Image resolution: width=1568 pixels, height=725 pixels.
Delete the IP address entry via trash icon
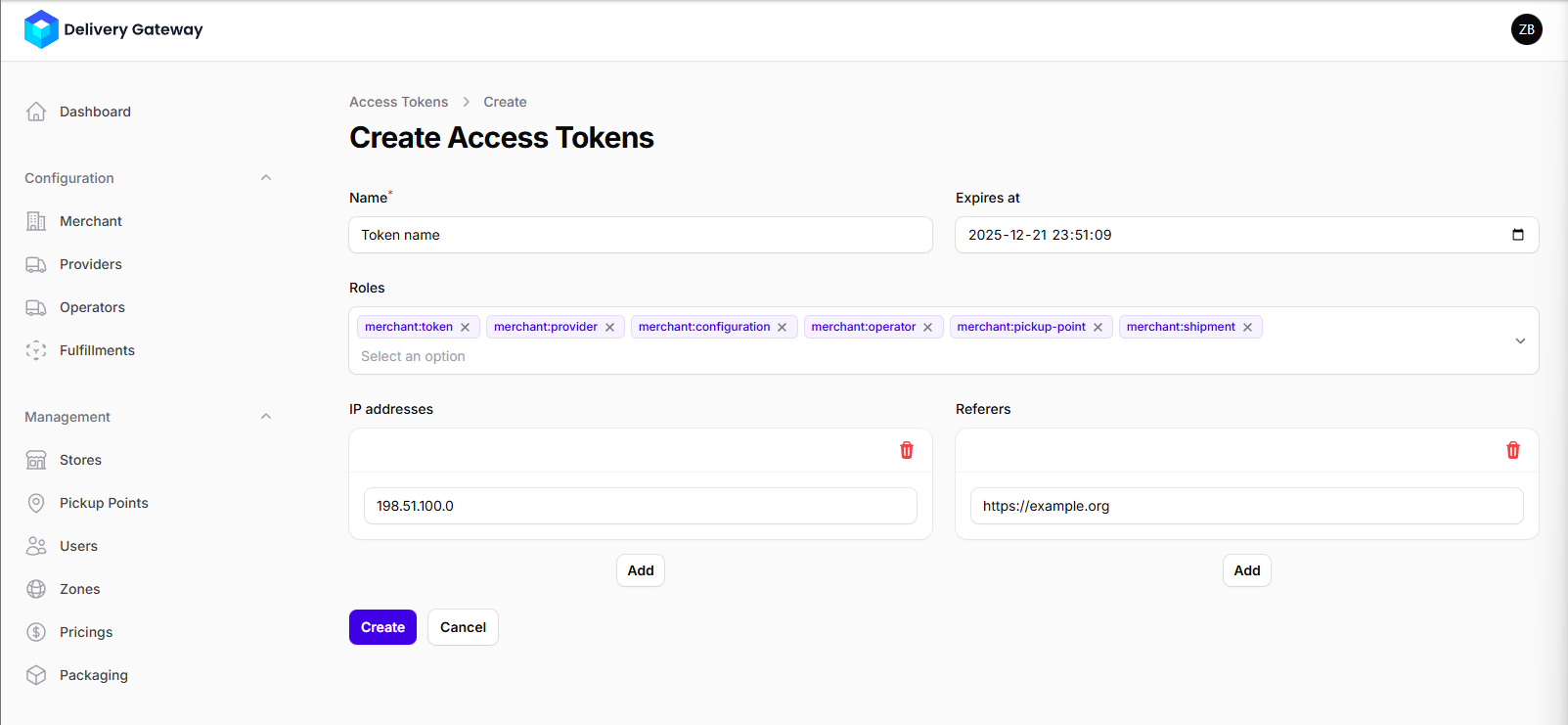tap(907, 450)
